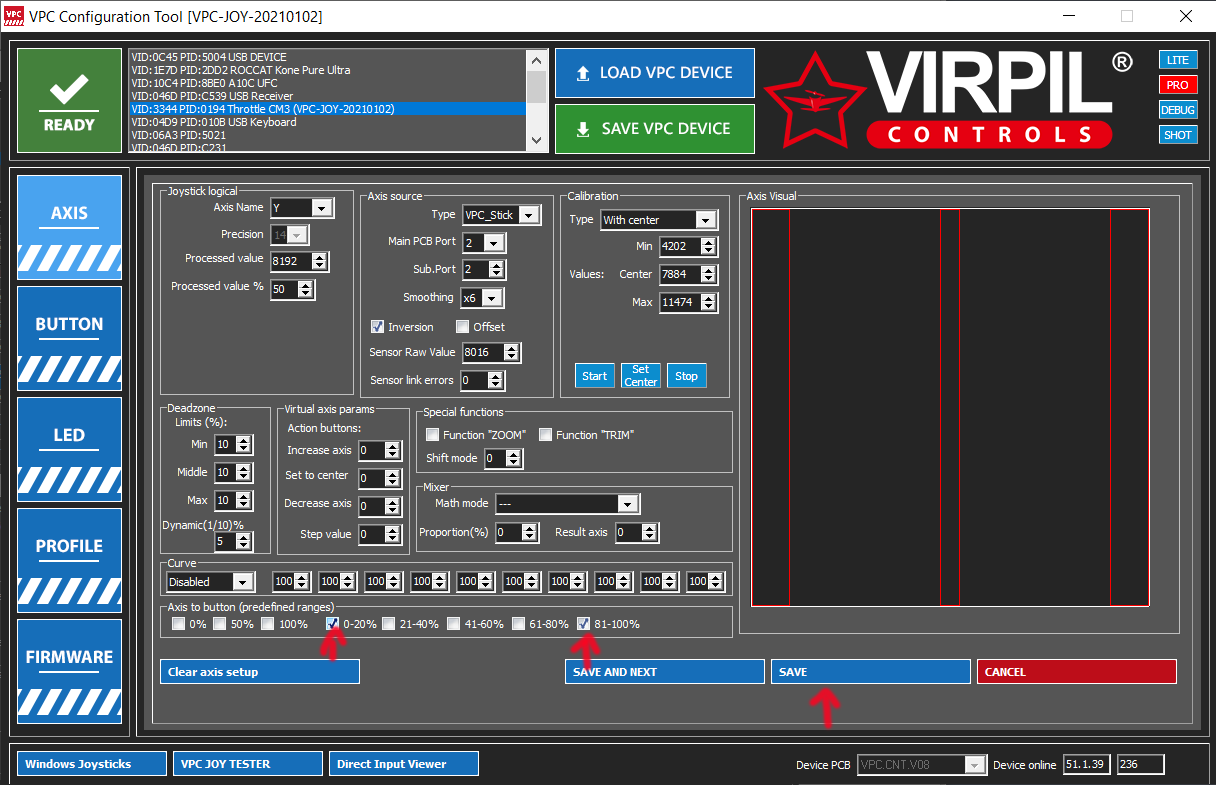Toggle the 81-100% axis to button checkbox
Screen dimensions: 1216x785
pyautogui.click(x=584, y=624)
